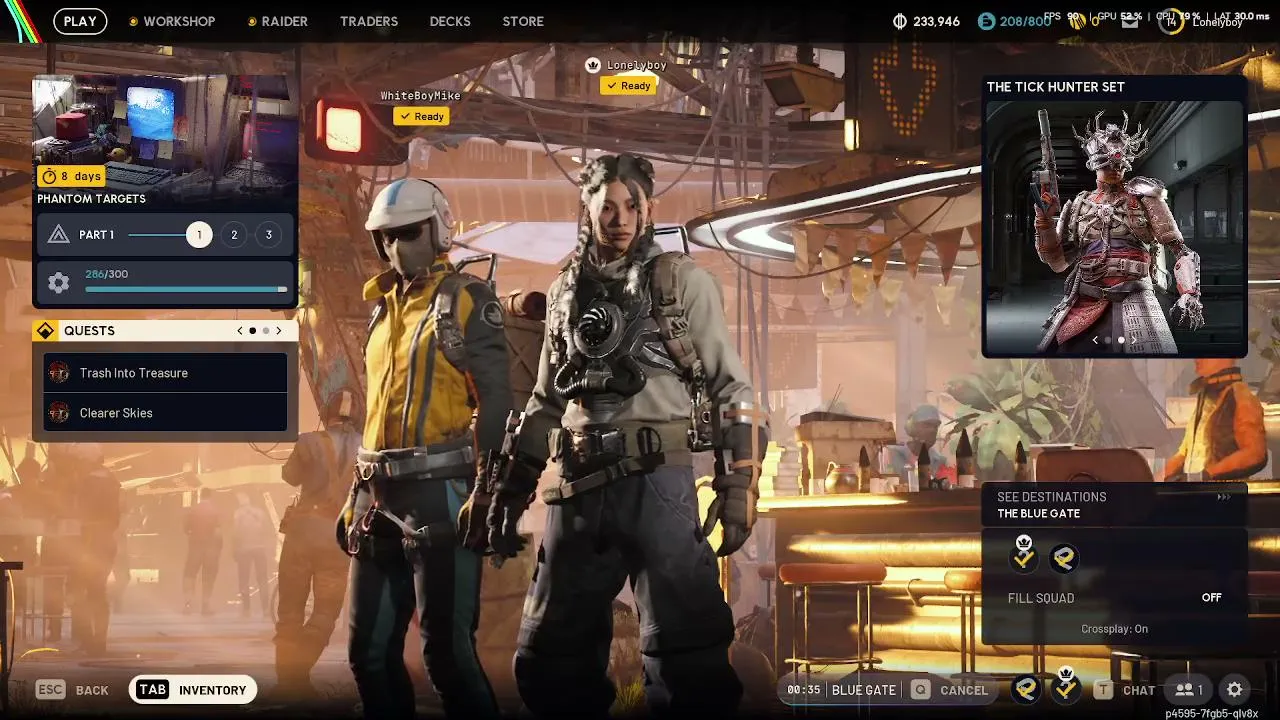Screen dimensions: 1280x720
Task: Open the settings gear in bottom bar
Action: coord(1235,690)
